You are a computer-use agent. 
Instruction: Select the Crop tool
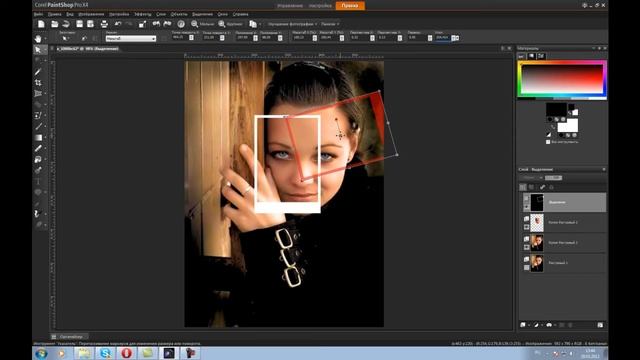tap(38, 82)
